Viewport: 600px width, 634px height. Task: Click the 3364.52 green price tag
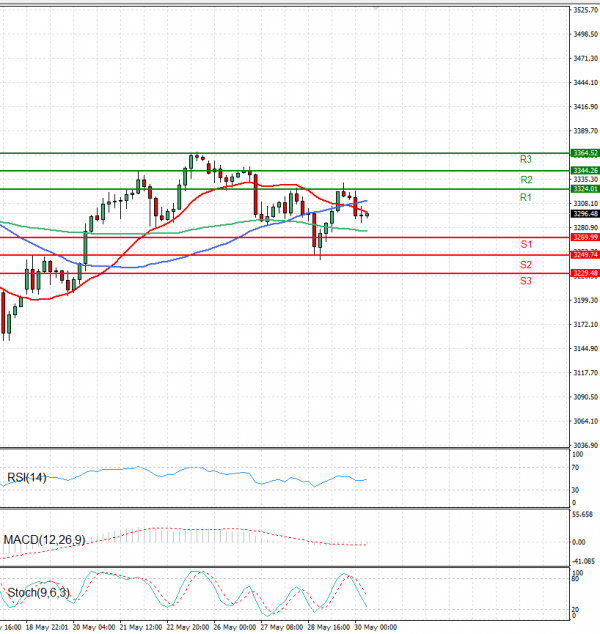click(585, 153)
